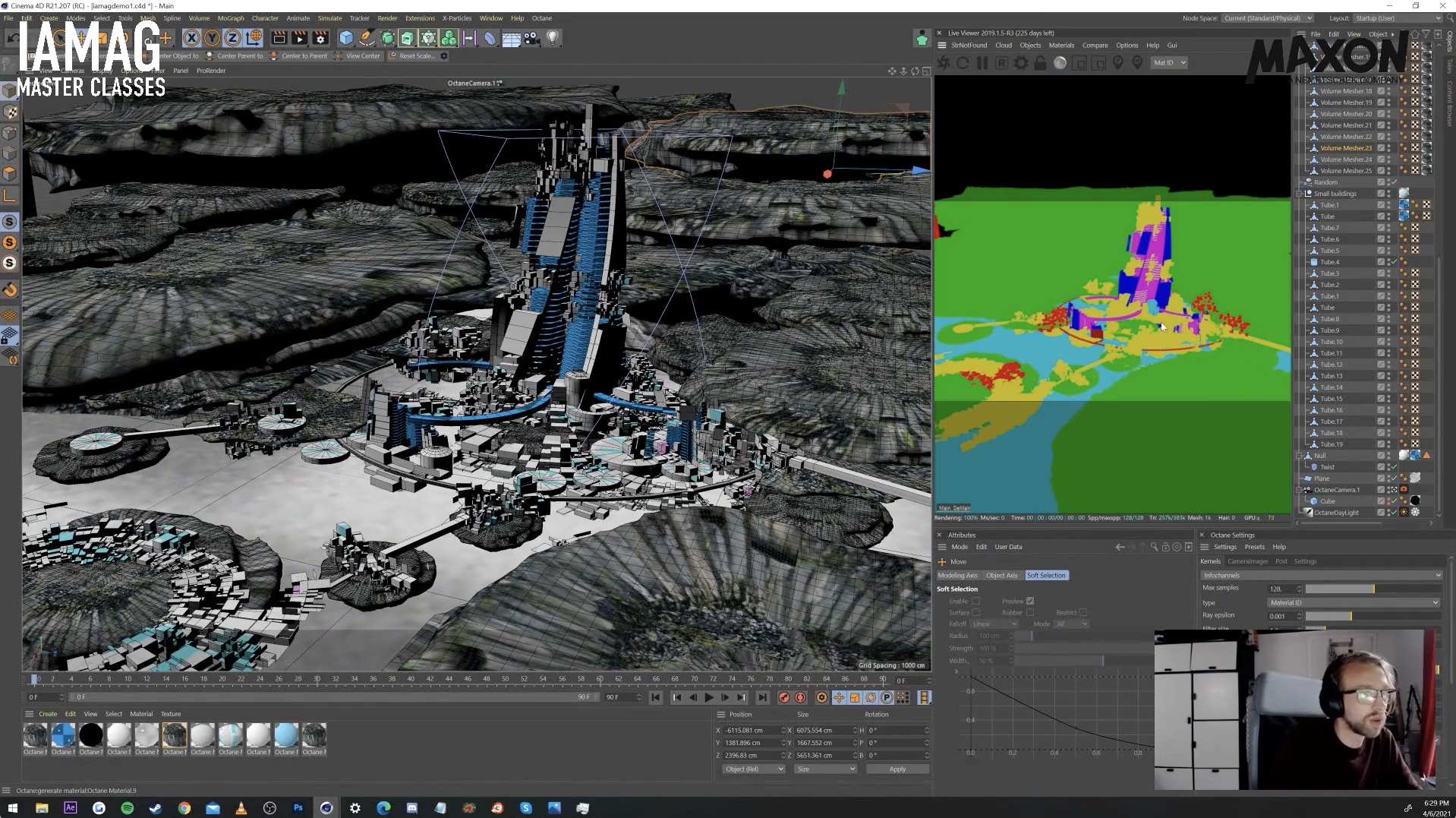The height and width of the screenshot is (818, 1456).
Task: Select the Cube primitive tool in the toolbar
Action: (x=346, y=37)
